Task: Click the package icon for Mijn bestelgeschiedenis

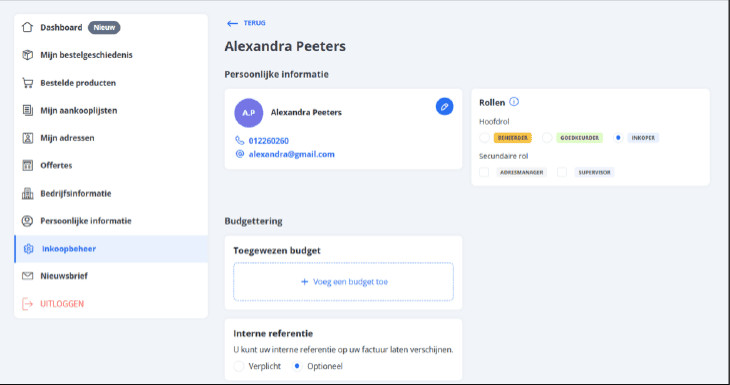Action: click(27, 55)
